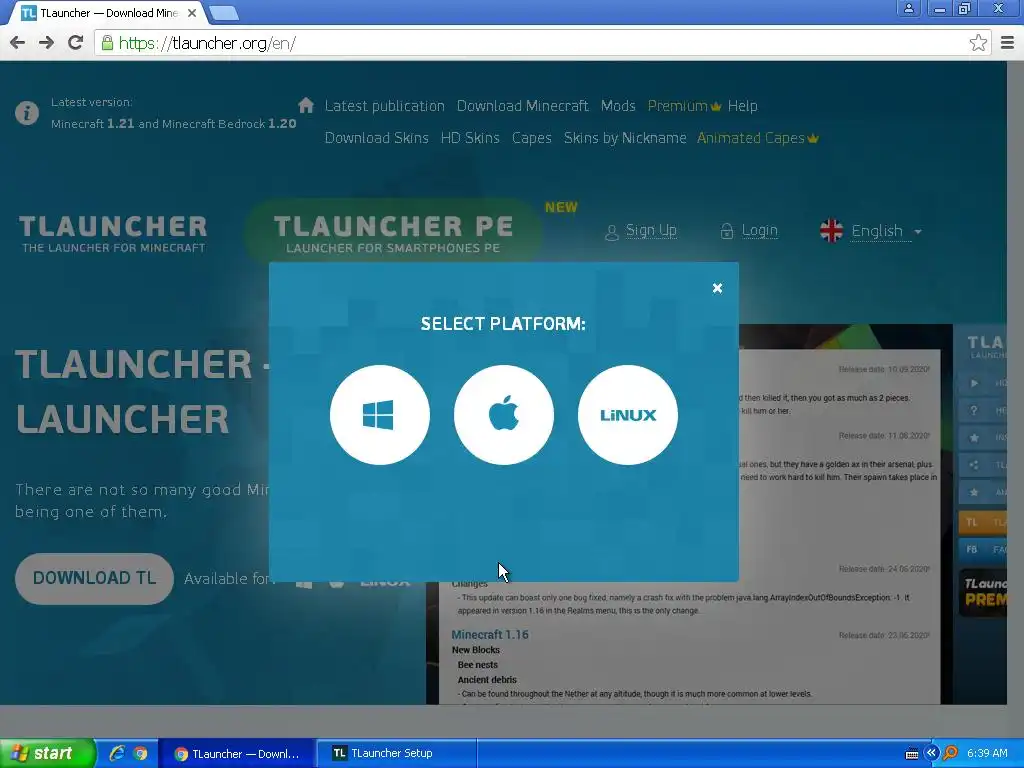Click the UK flag language icon
Viewport: 1024px width, 768px height.
[831, 231]
